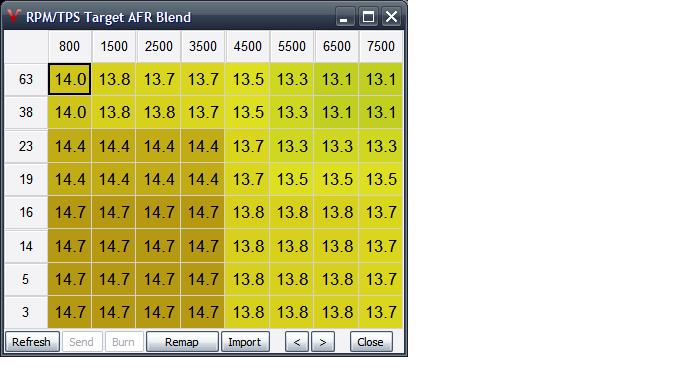683x384 pixels.
Task: Select the TPS 14 row header
Action: pos(26,246)
